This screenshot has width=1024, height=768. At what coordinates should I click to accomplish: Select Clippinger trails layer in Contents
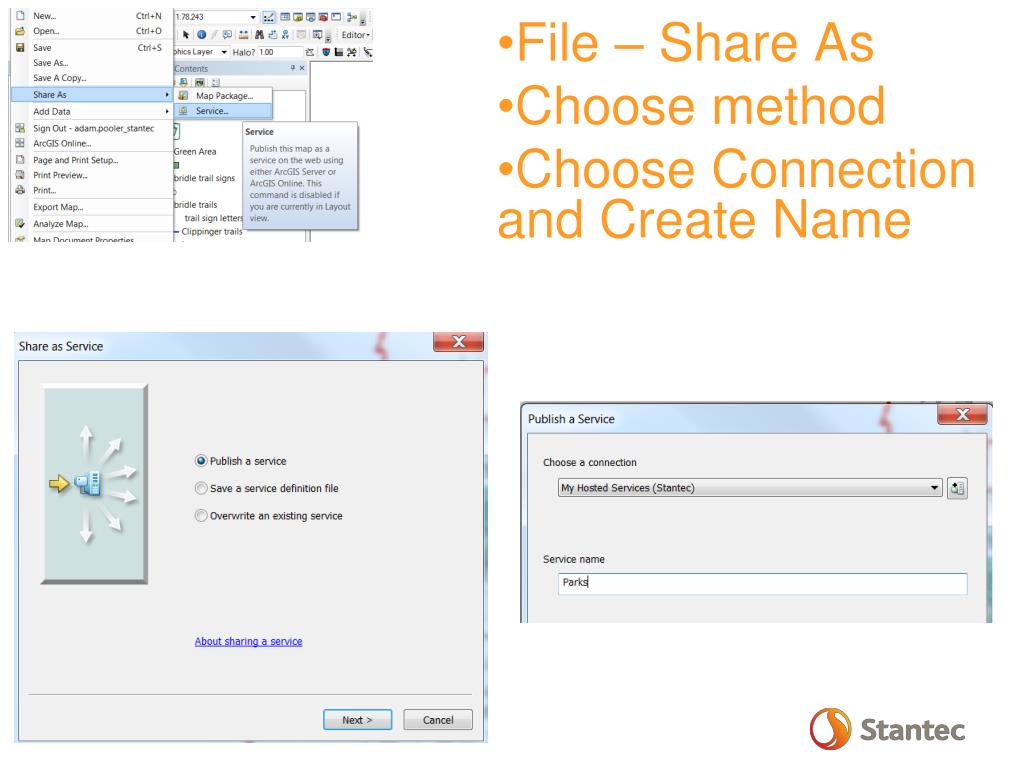click(212, 232)
